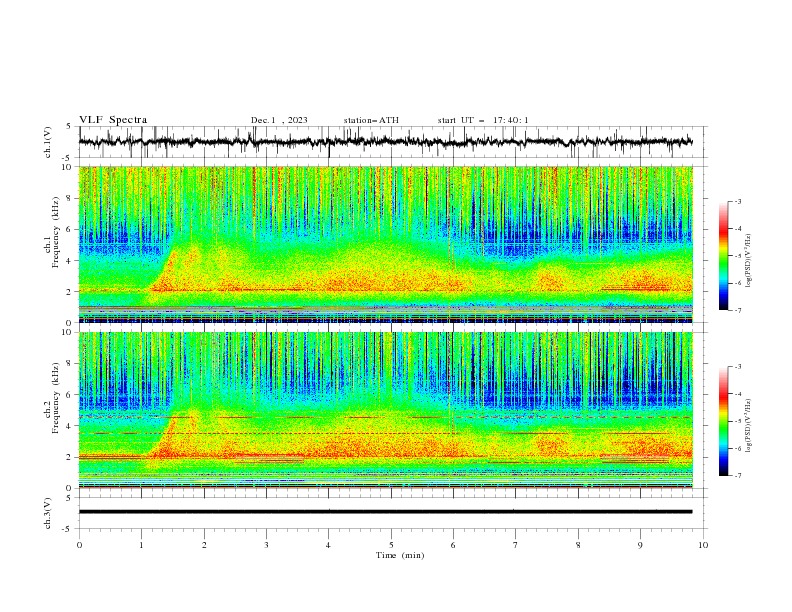Click the "6" kHz tick on ch.1 frequency axis
This screenshot has width=792, height=612.
70,229
